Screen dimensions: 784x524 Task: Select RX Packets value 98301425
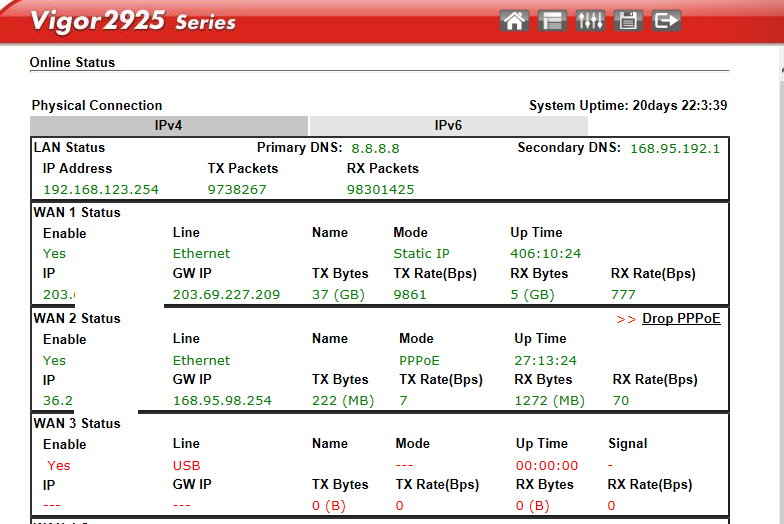click(x=380, y=190)
